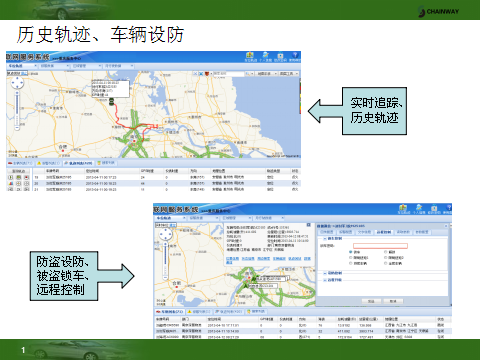
Task: Click the map pan compass in lower screenshot
Action: pos(165,235)
